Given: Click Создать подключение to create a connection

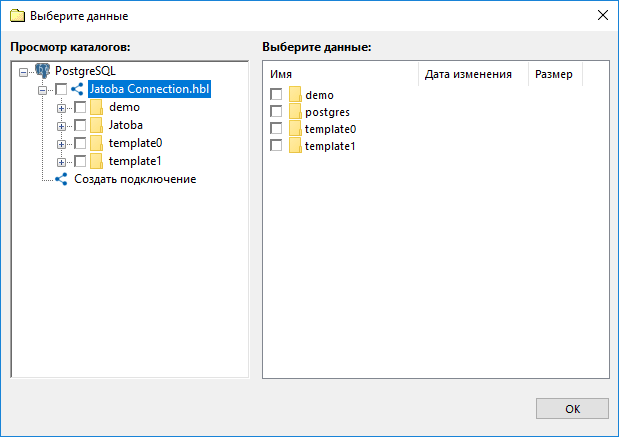Looking at the screenshot, I should pyautogui.click(x=135, y=179).
